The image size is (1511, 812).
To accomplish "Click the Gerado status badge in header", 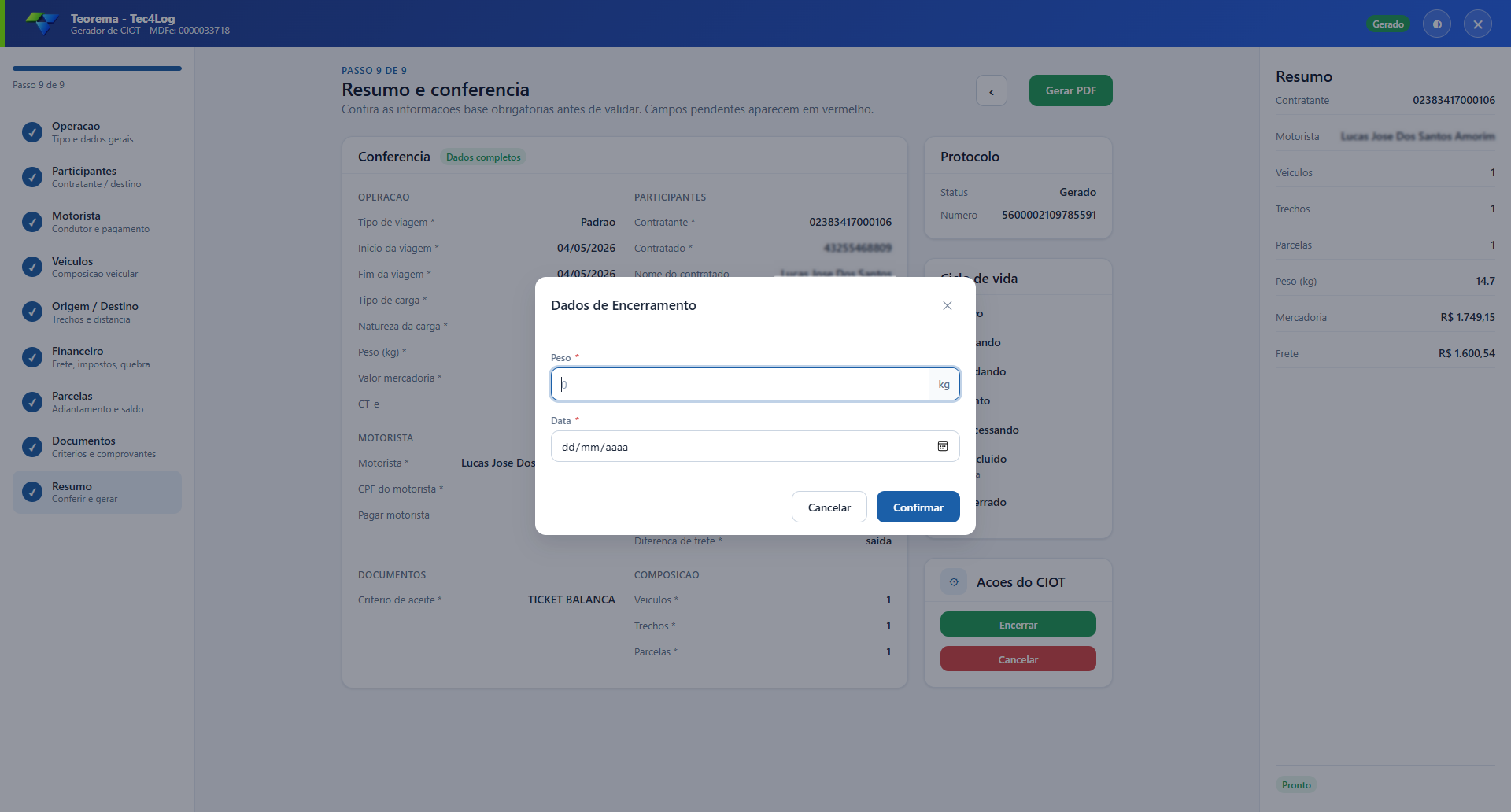I will [1388, 24].
